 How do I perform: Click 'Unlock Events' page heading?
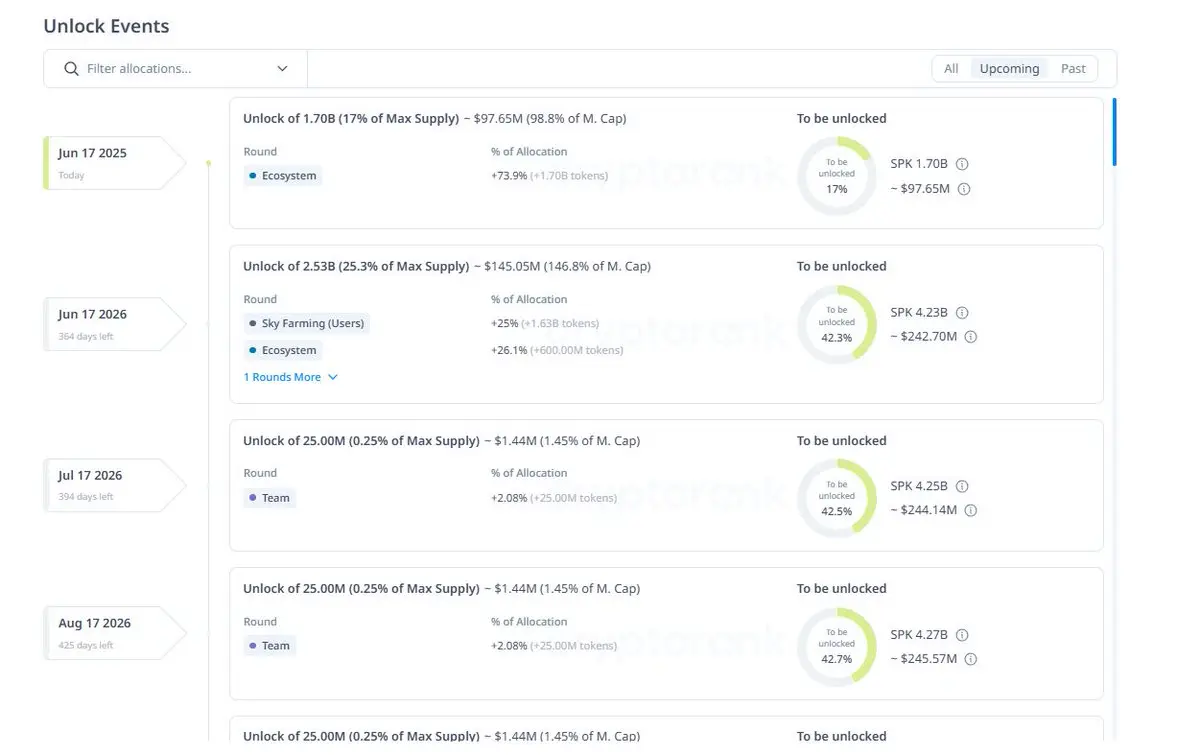107,26
